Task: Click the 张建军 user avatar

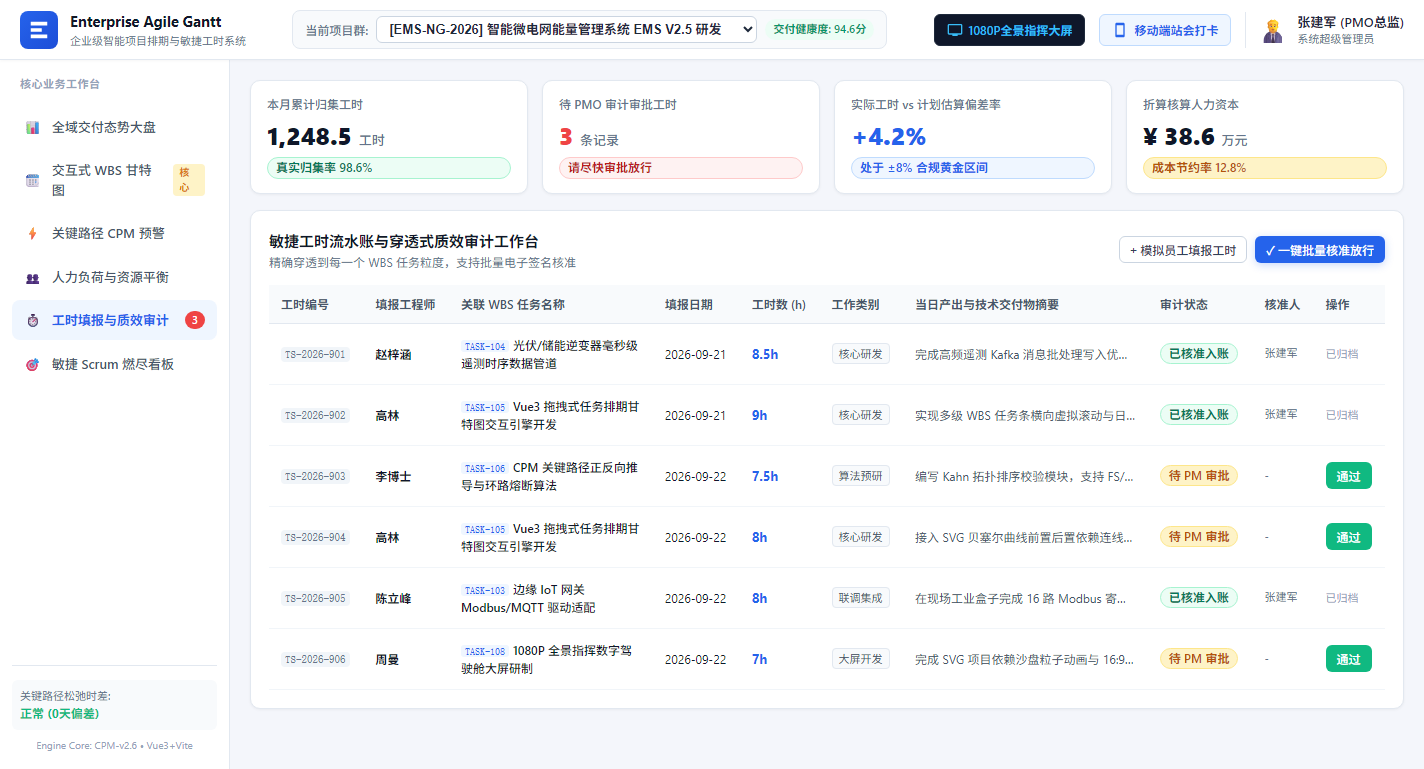Action: 1272,30
